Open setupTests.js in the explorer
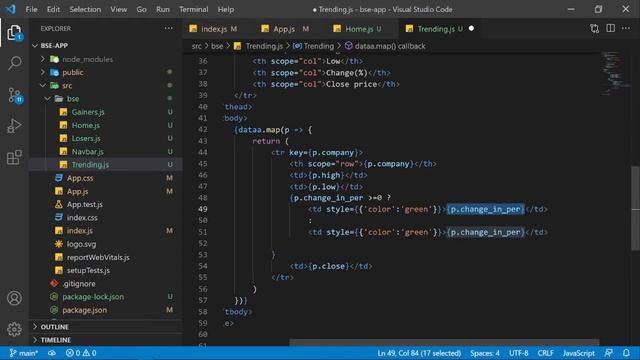This screenshot has height=360, width=640. (88, 270)
